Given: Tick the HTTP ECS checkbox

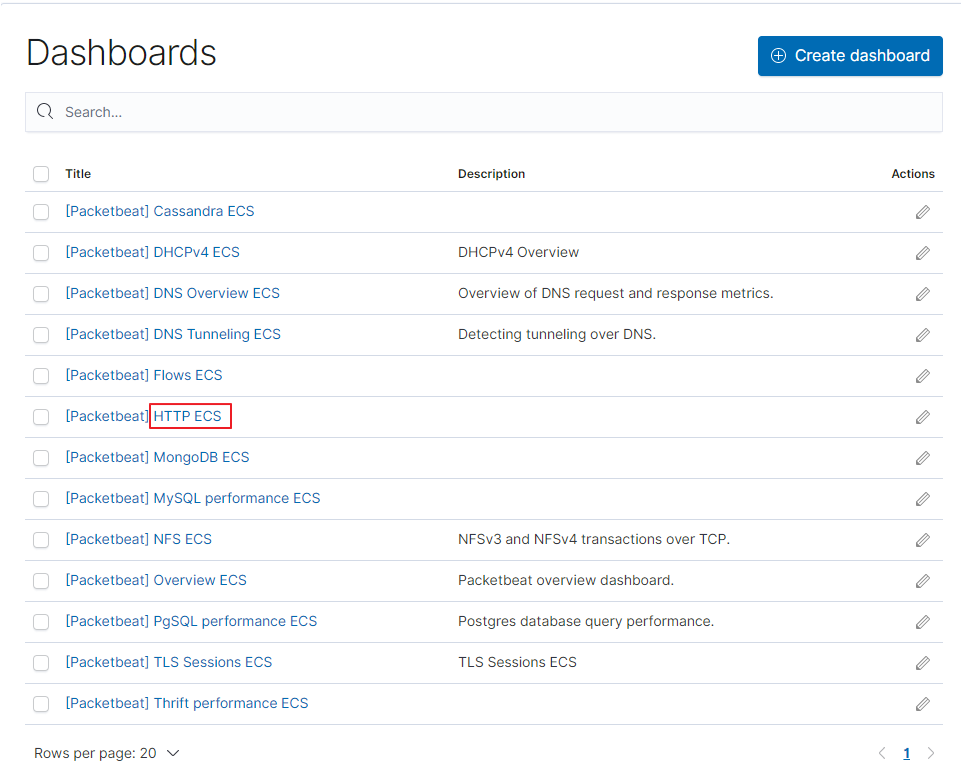Looking at the screenshot, I should tap(41, 417).
